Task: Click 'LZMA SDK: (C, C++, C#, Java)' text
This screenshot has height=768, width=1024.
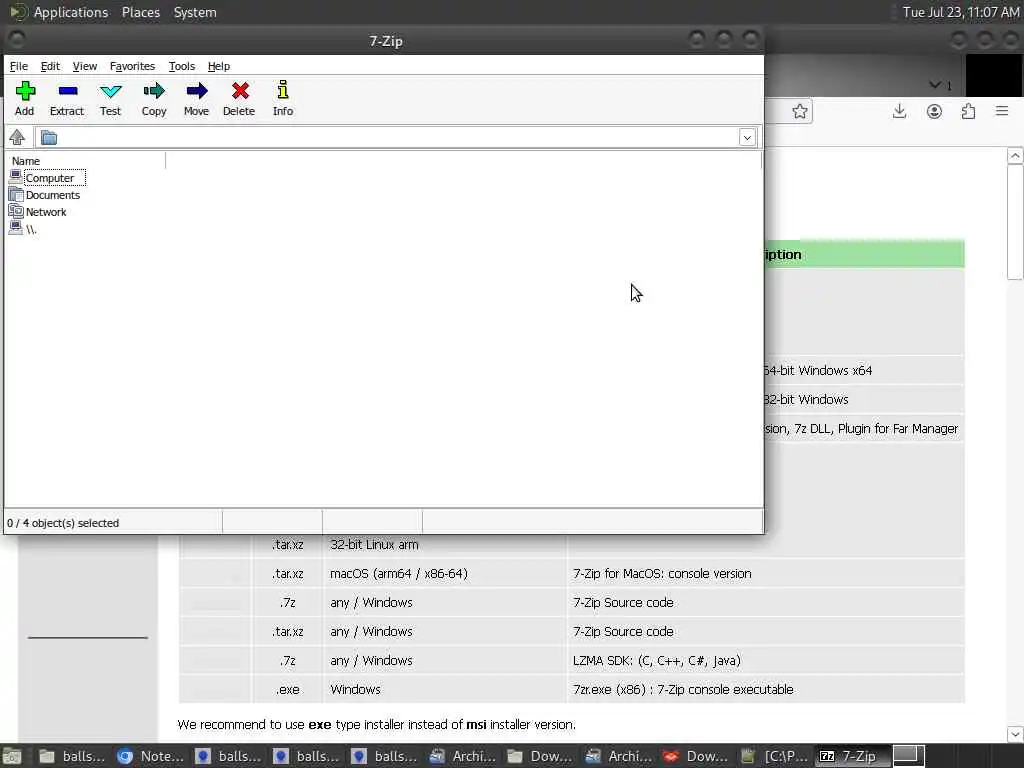Action: [657, 660]
